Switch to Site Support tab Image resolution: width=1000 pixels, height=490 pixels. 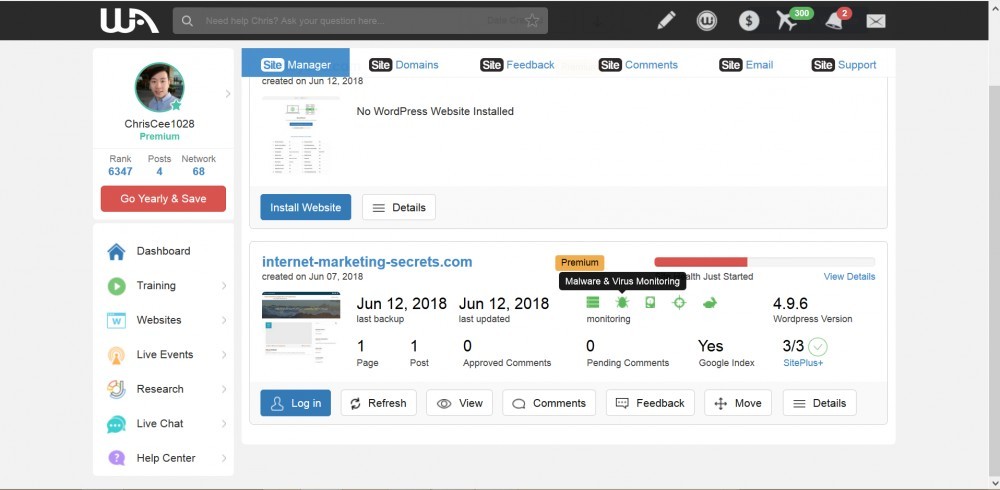(x=844, y=64)
